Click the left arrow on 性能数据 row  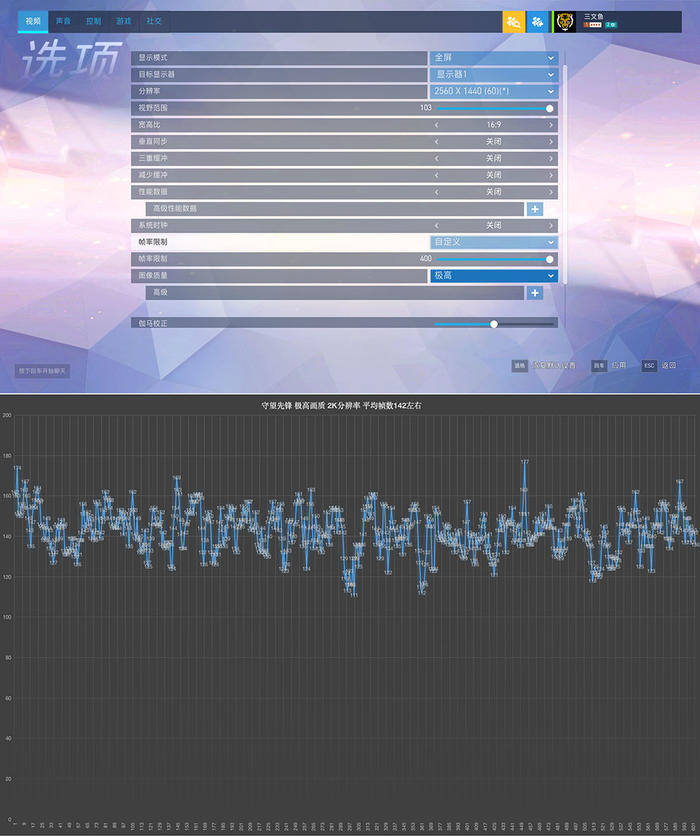pos(437,192)
